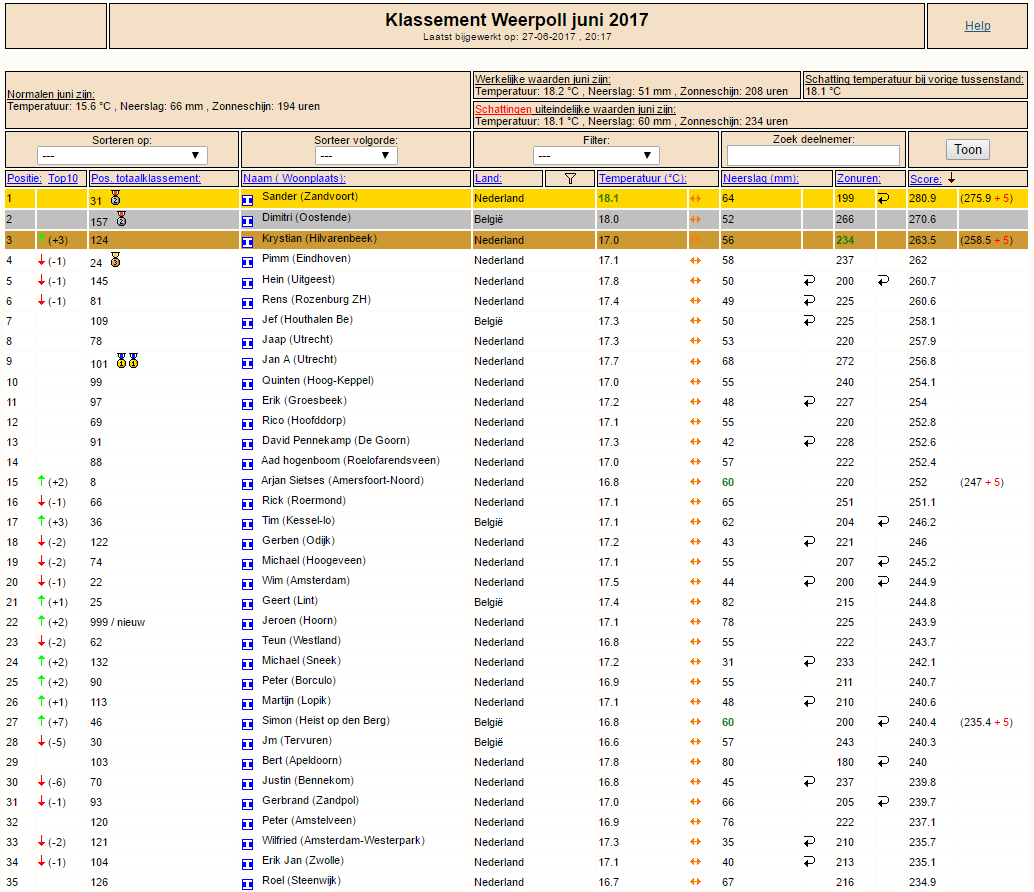1034x892 pixels.
Task: Click the orange arrow icon in Pimm's row
Action: [x=695, y=260]
